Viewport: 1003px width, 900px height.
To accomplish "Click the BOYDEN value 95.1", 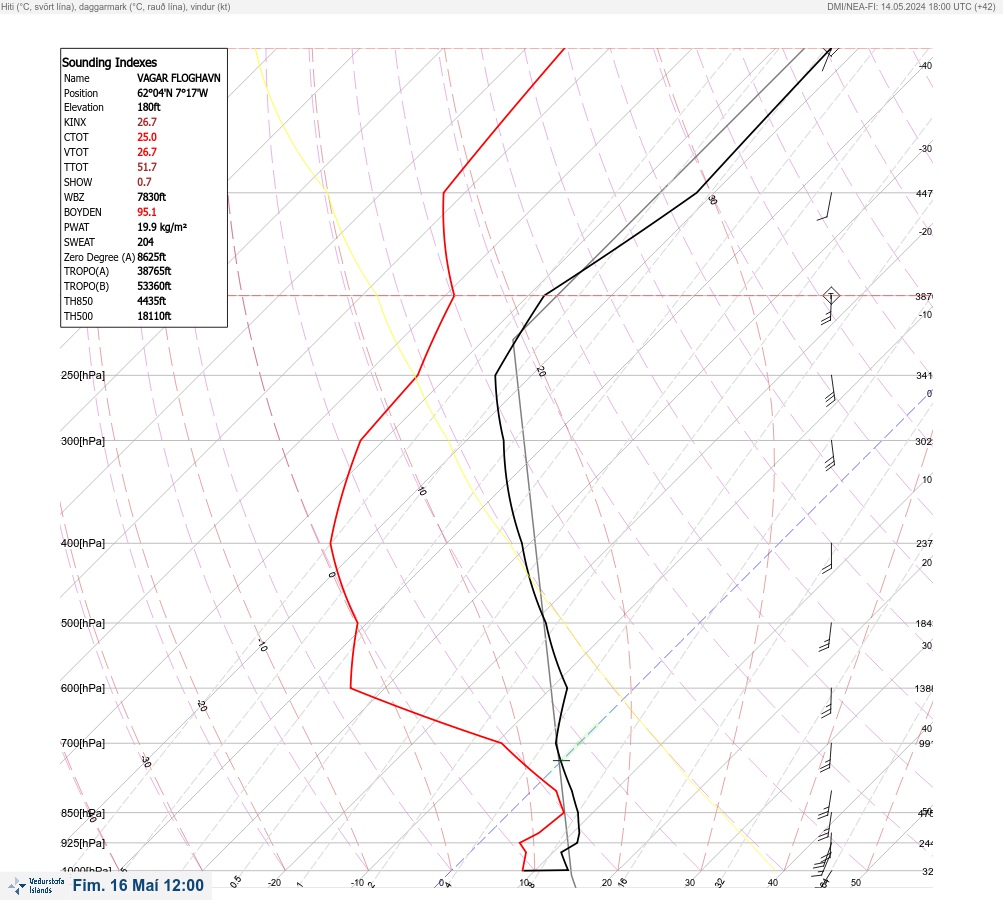I will (x=146, y=212).
